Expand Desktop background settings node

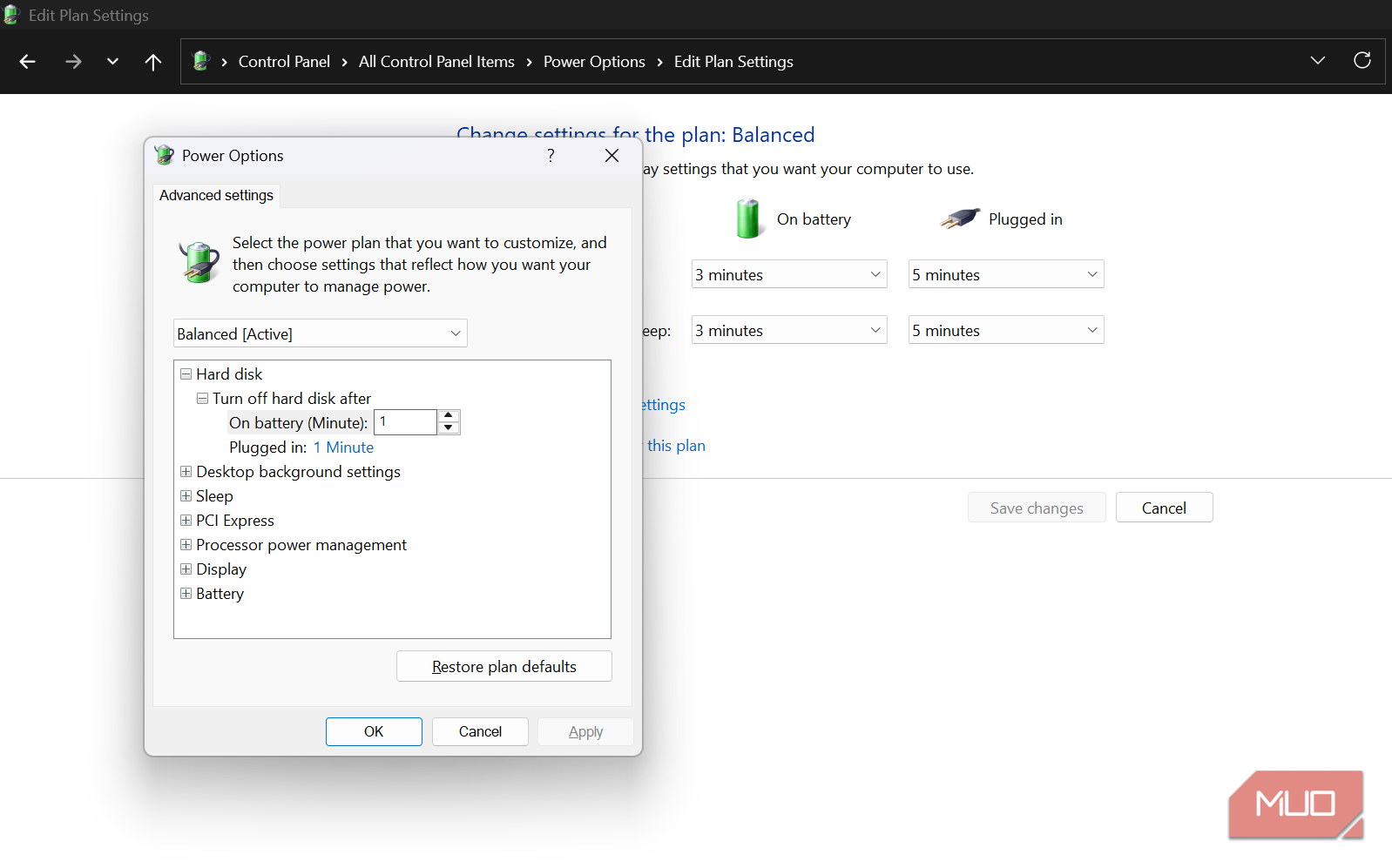click(x=186, y=471)
